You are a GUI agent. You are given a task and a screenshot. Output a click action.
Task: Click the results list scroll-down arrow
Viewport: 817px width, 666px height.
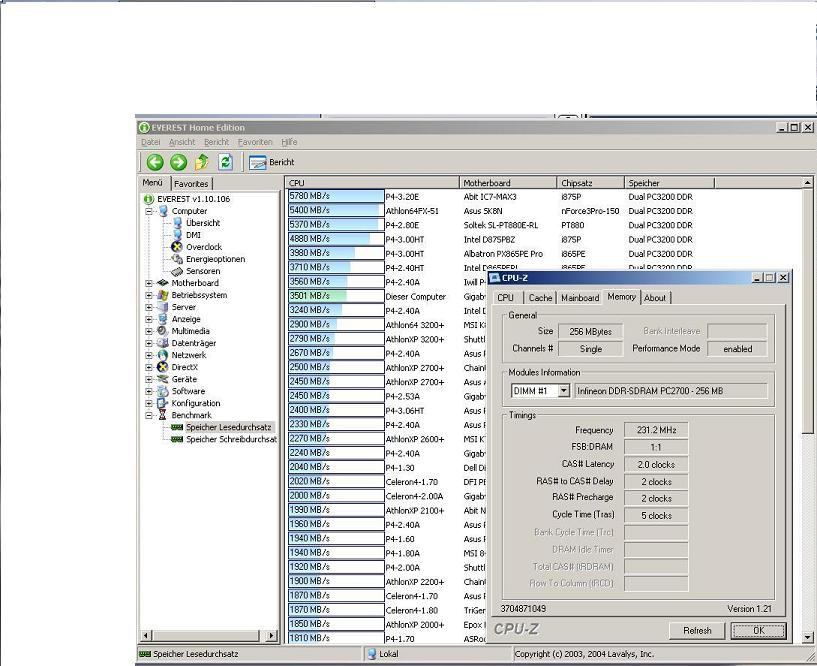click(807, 637)
